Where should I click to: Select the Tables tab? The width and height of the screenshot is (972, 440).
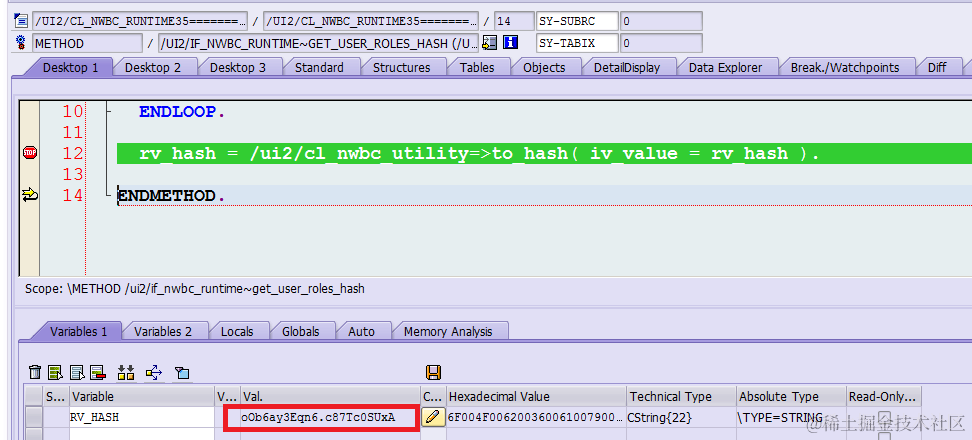pyautogui.click(x=477, y=68)
